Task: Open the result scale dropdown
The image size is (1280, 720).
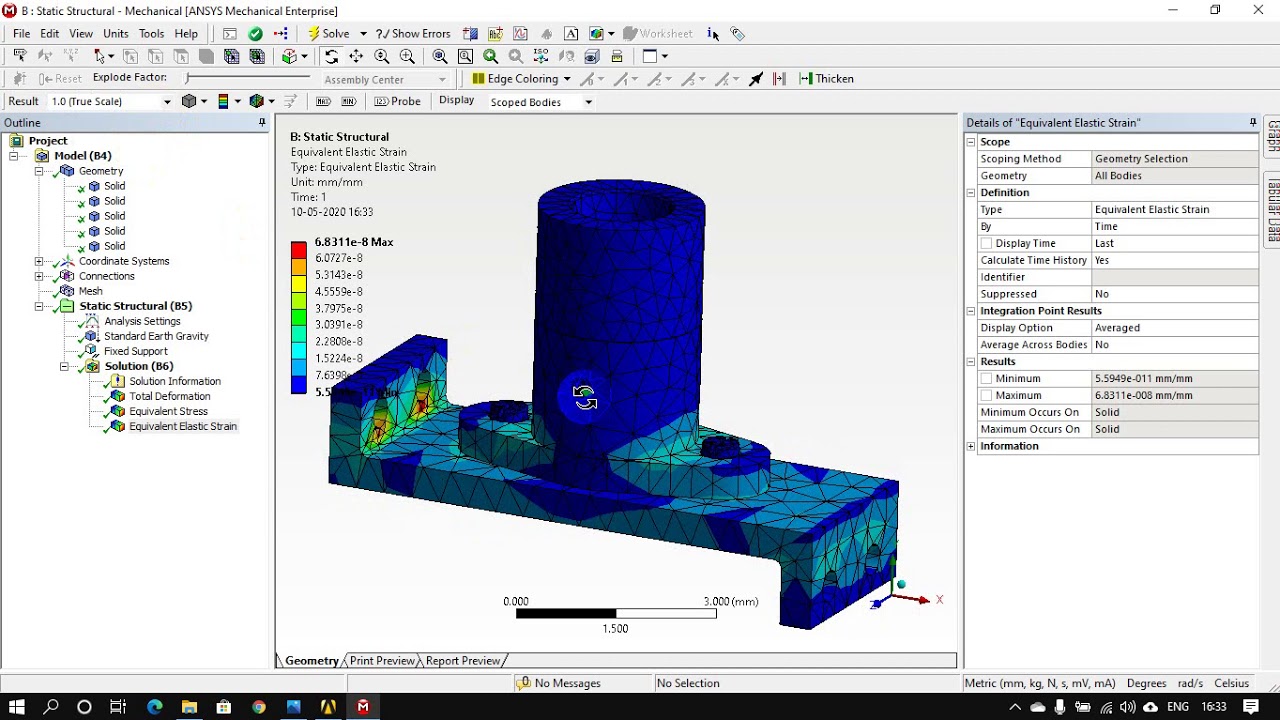Action: (x=167, y=101)
